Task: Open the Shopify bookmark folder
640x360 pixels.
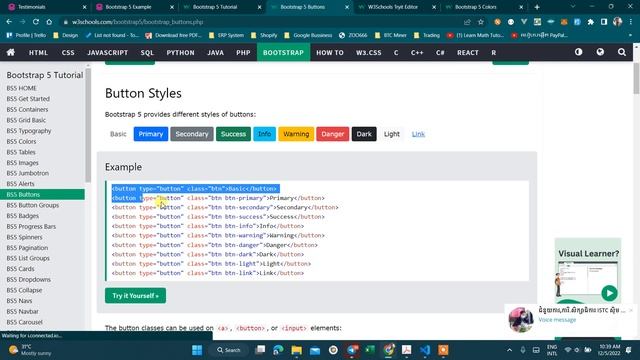Action: [264, 36]
